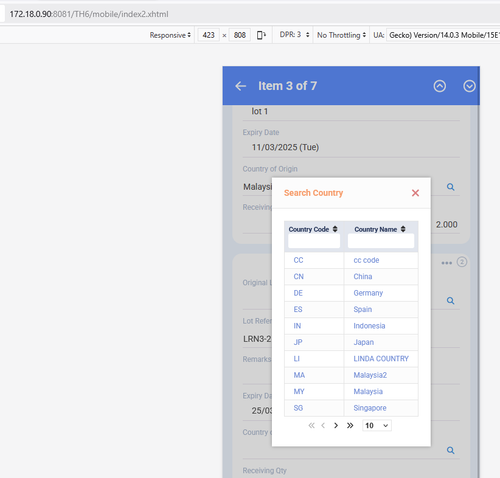Sort by Country Name column

tap(403, 229)
